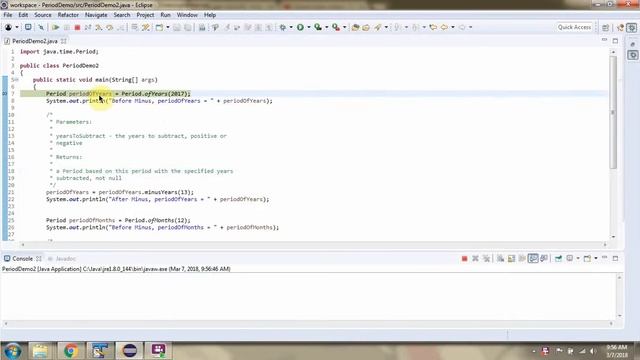The height and width of the screenshot is (360, 640).
Task: Open File Explorer from the taskbar
Action: 40,350
